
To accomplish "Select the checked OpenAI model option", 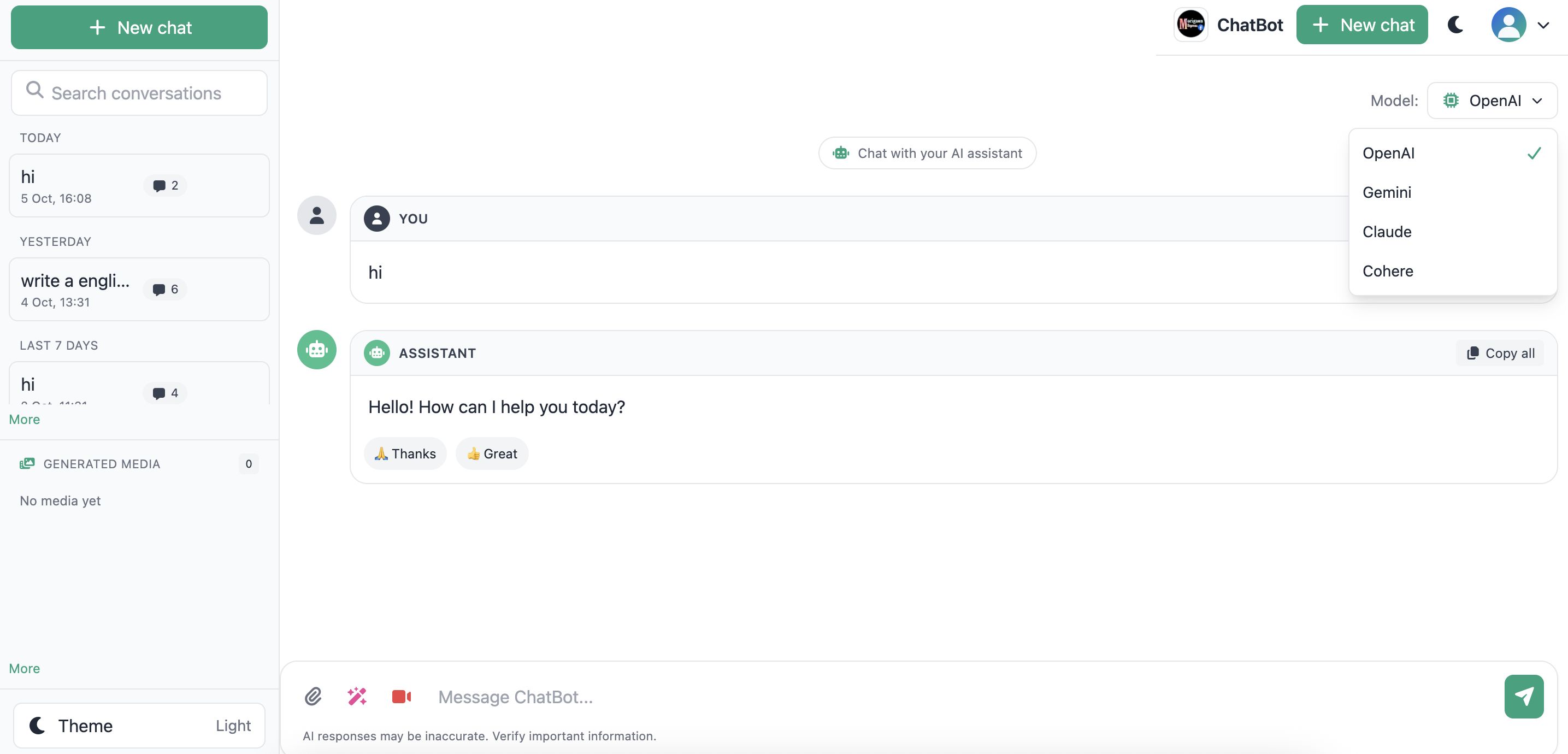I will [x=1452, y=154].
